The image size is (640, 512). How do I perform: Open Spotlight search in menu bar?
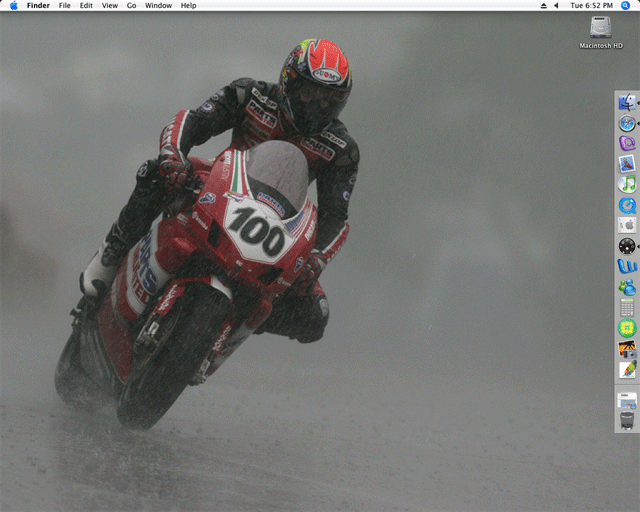coord(625,5)
